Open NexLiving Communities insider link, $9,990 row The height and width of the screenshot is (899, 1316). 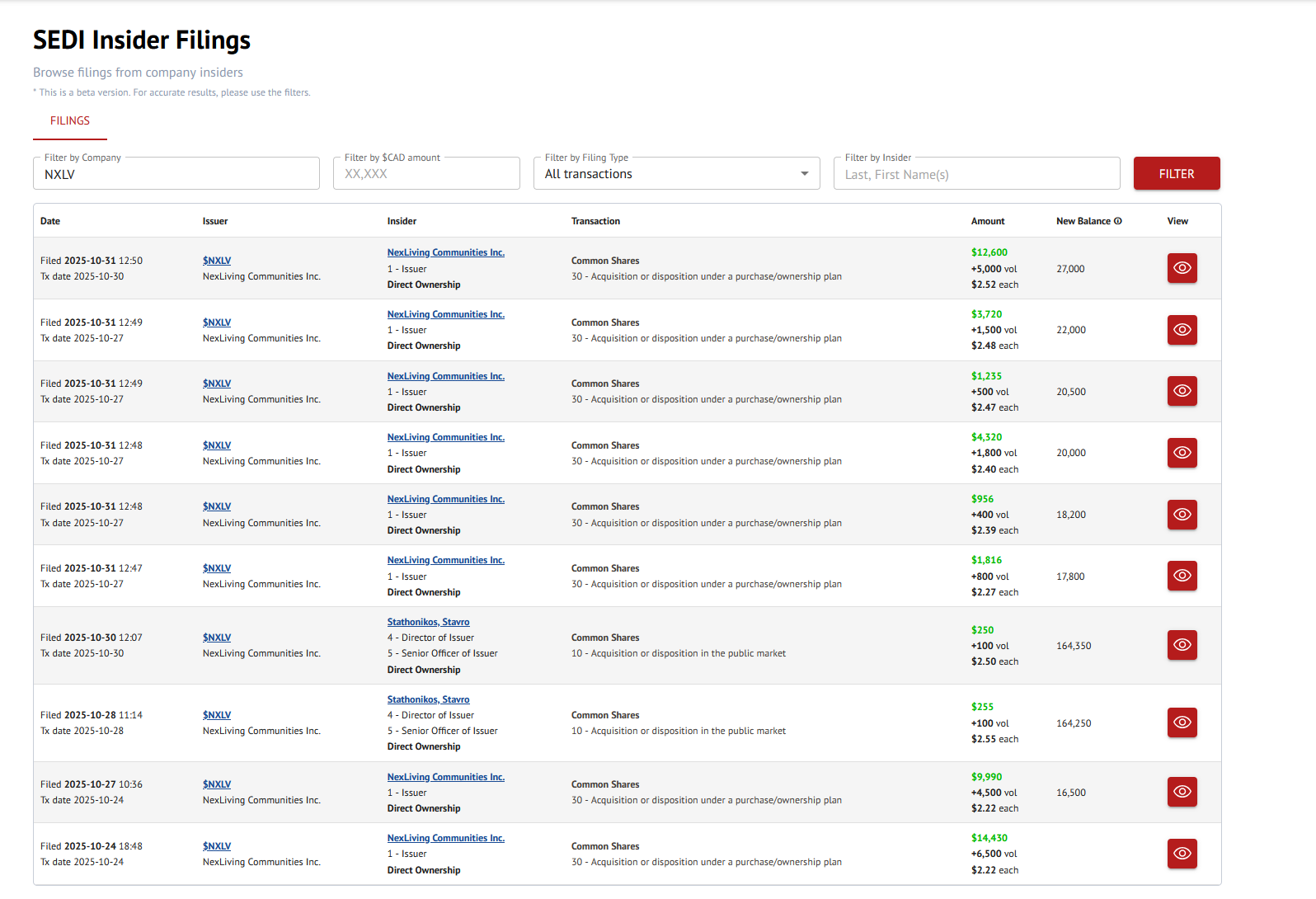coord(446,777)
